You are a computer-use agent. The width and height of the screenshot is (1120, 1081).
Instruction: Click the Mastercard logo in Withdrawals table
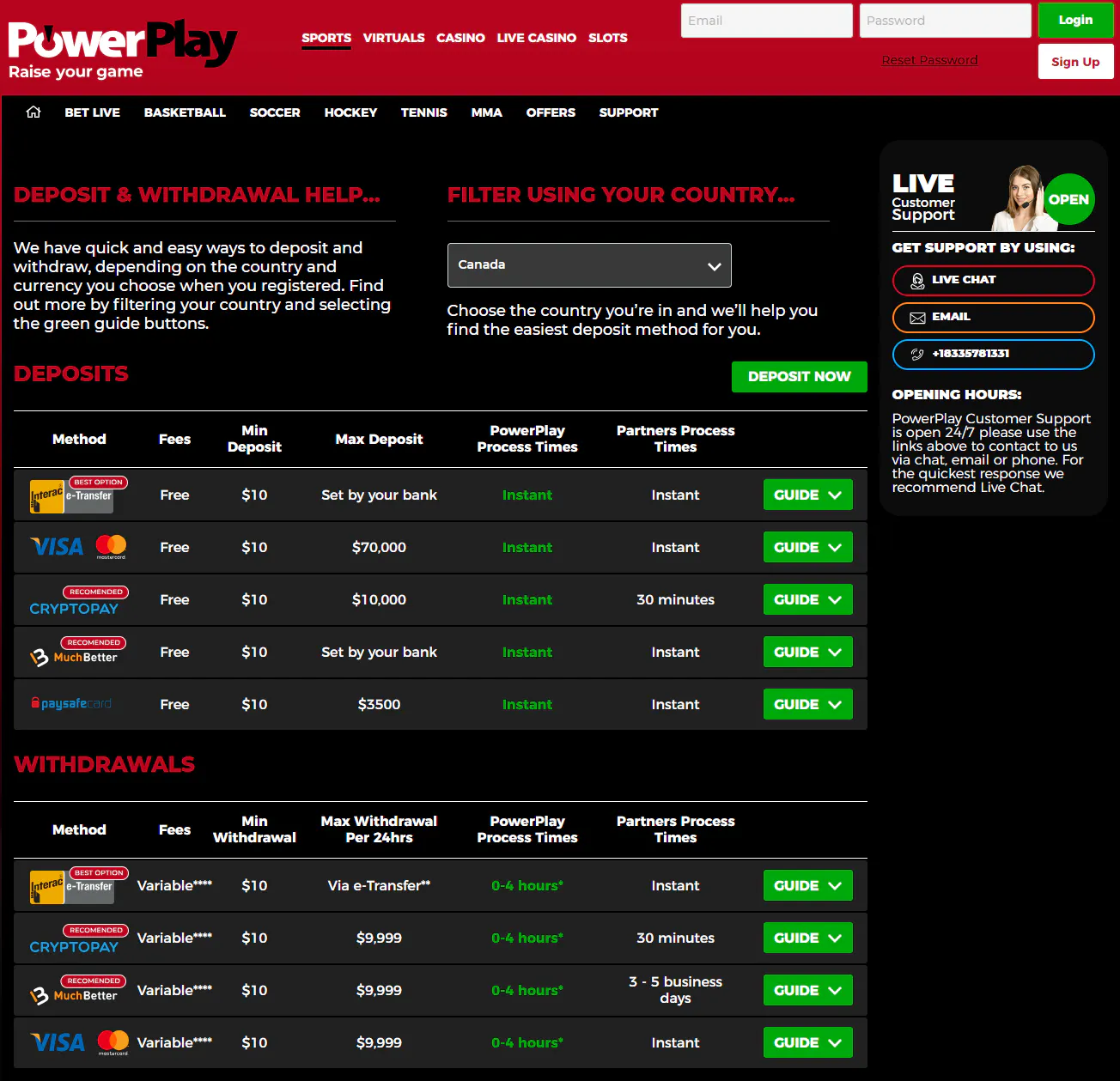113,1042
